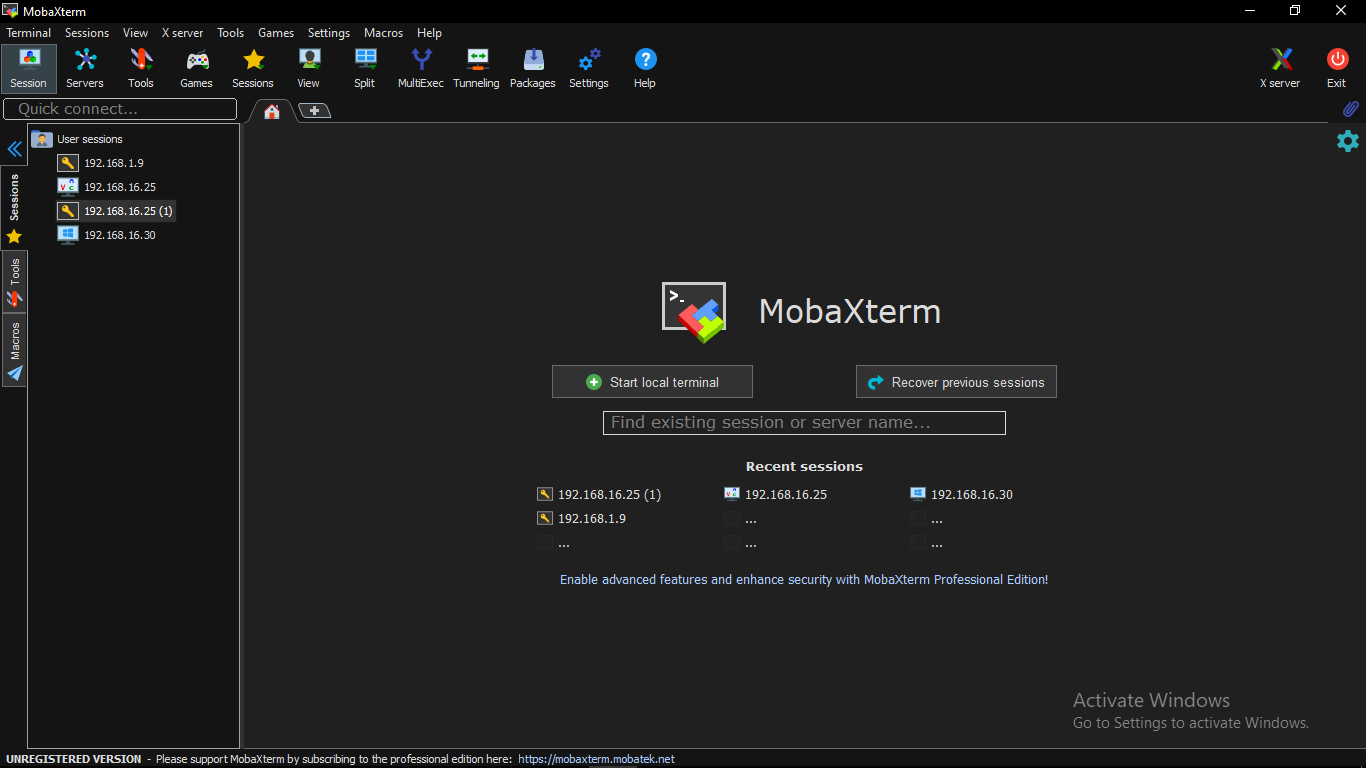Image resolution: width=1366 pixels, height=768 pixels.
Task: Open the Games menu in menu bar
Action: (x=276, y=33)
